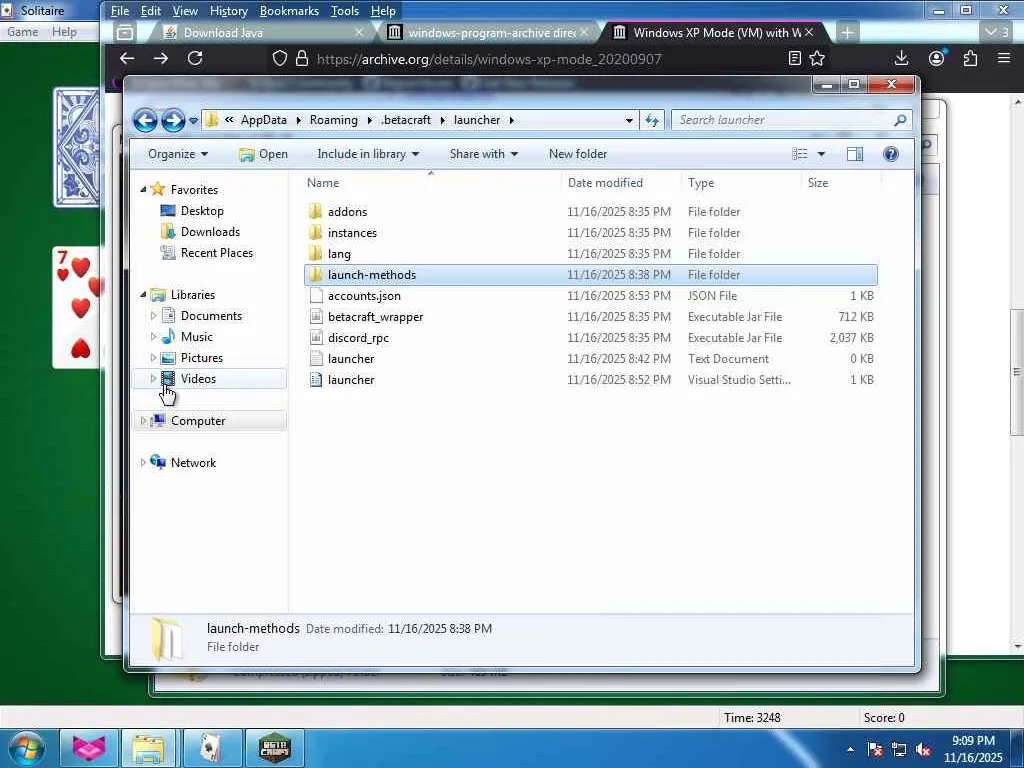Select the instances folder
The image size is (1024, 768).
click(590, 232)
